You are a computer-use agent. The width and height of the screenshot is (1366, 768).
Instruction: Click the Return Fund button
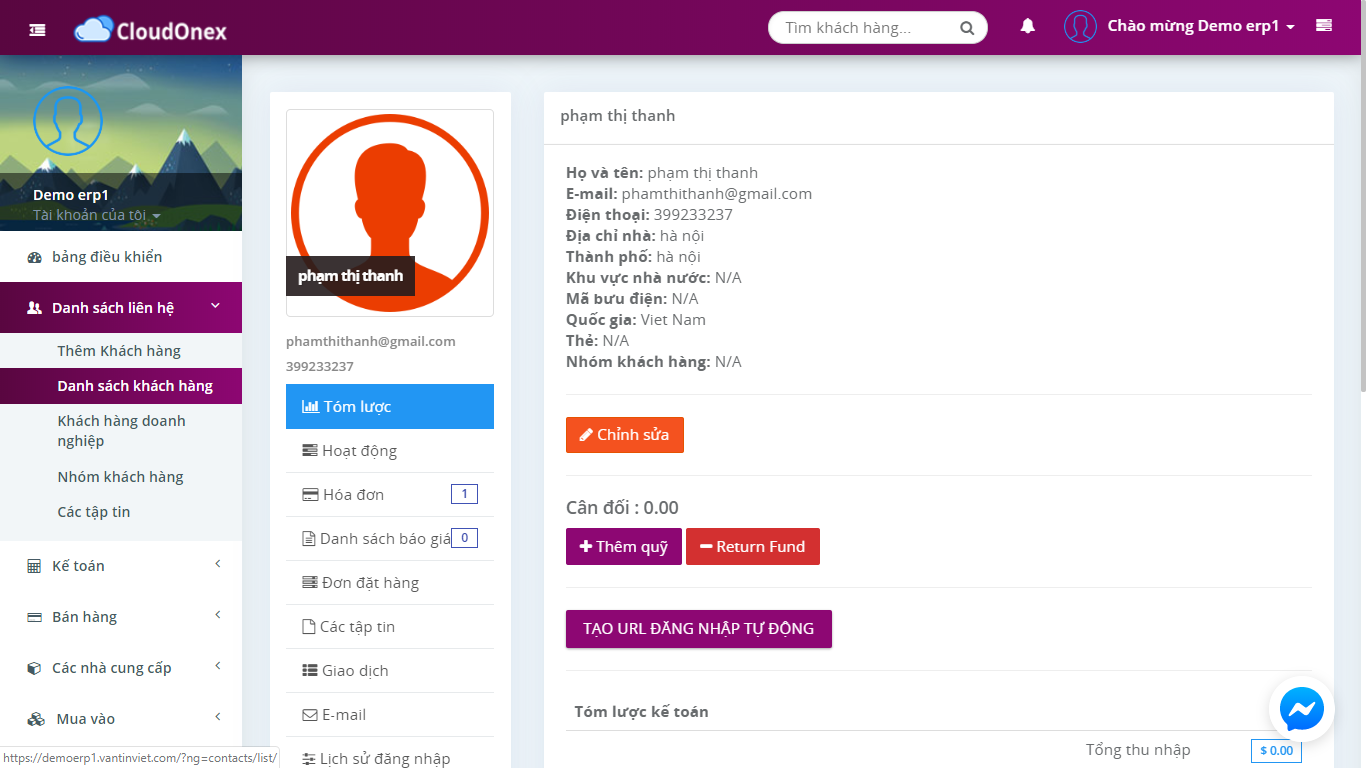click(x=753, y=547)
